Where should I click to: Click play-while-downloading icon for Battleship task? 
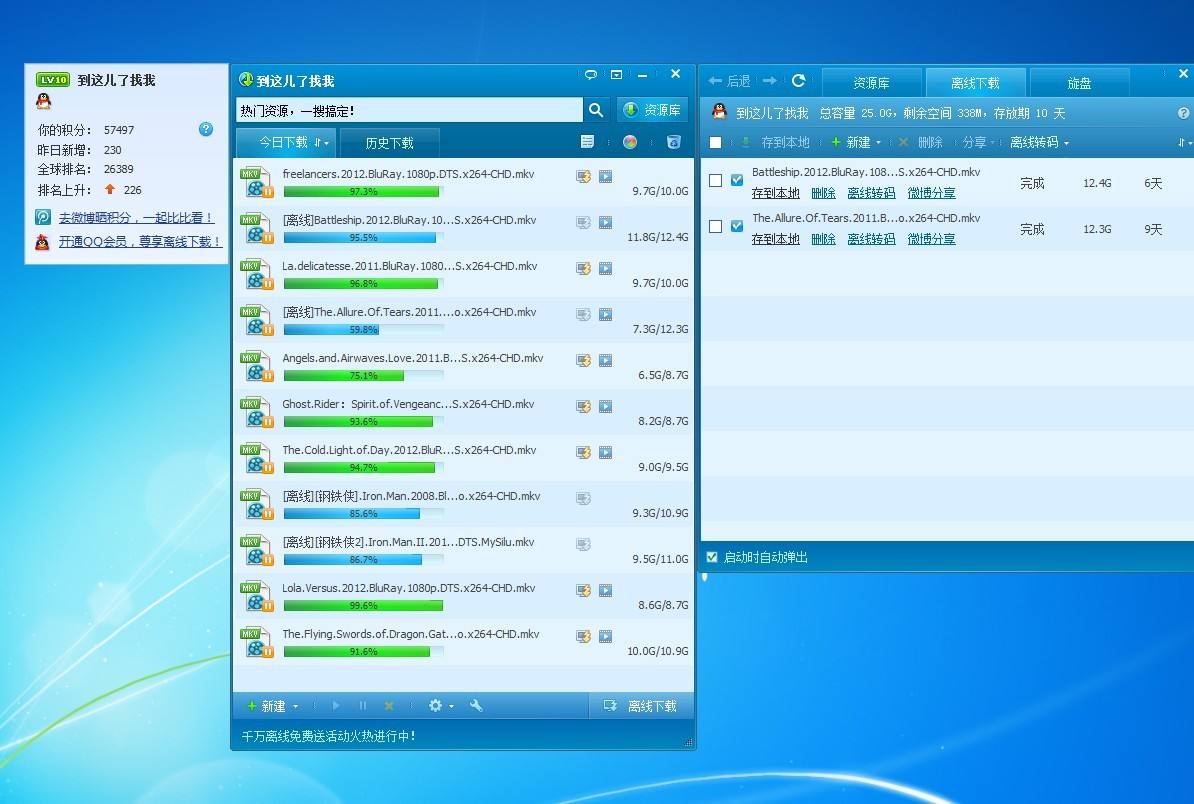point(605,222)
